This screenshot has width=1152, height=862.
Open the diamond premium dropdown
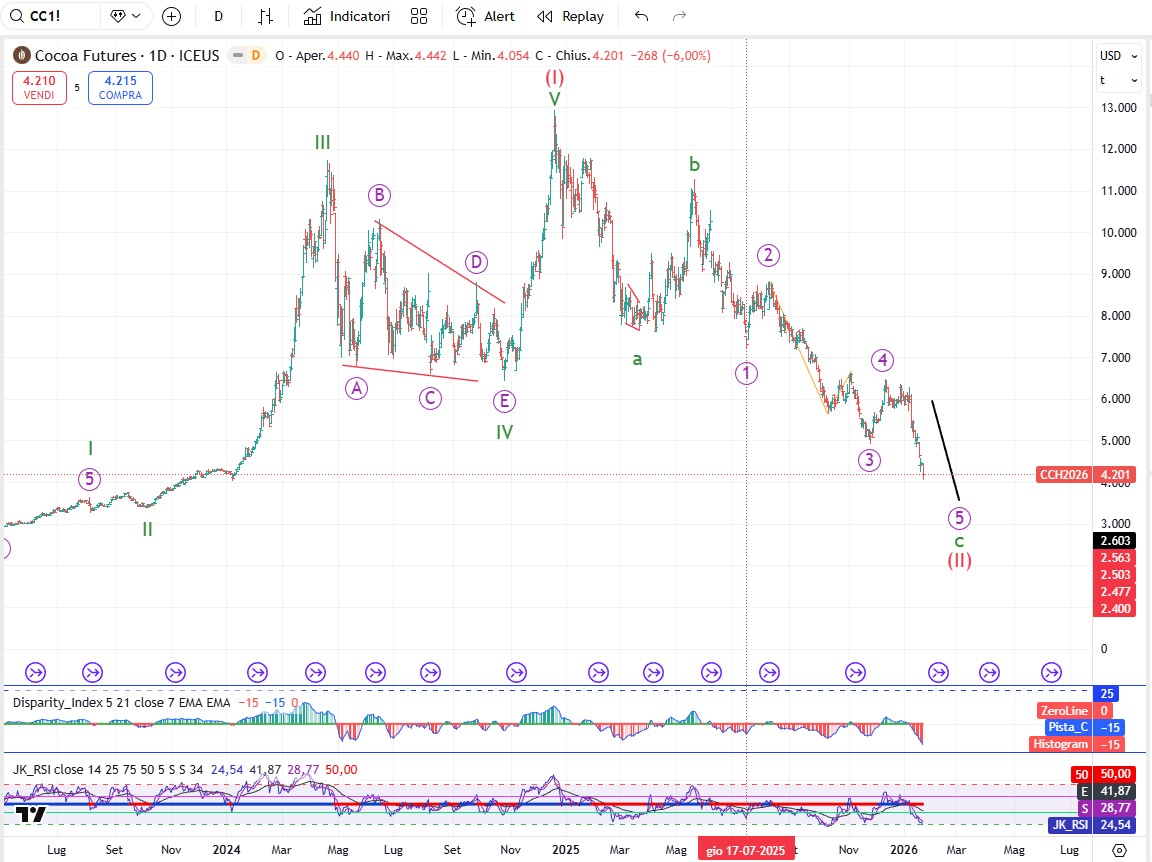click(x=125, y=16)
